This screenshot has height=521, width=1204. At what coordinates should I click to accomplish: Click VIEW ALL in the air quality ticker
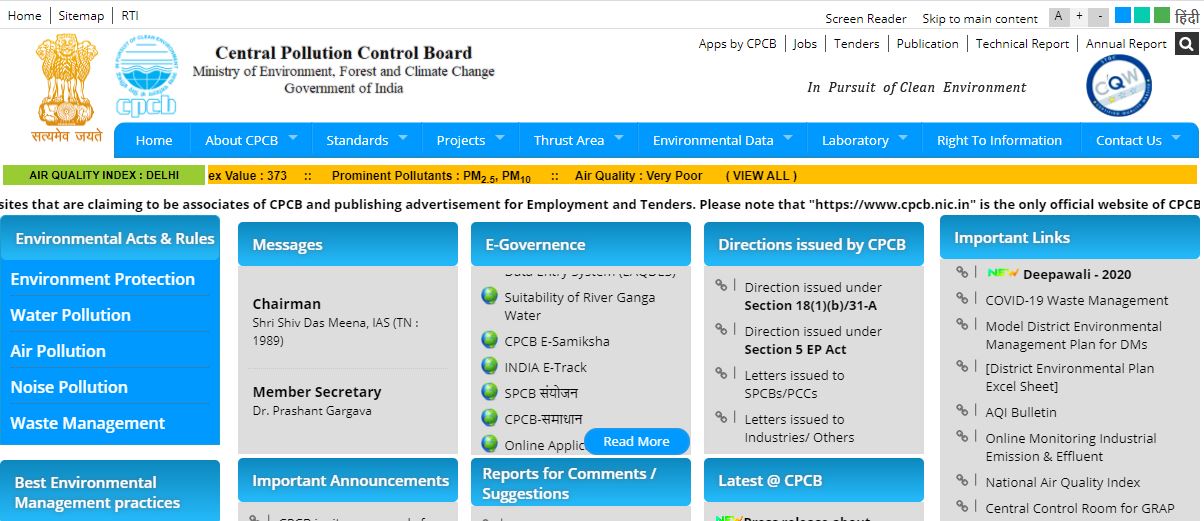pos(761,175)
